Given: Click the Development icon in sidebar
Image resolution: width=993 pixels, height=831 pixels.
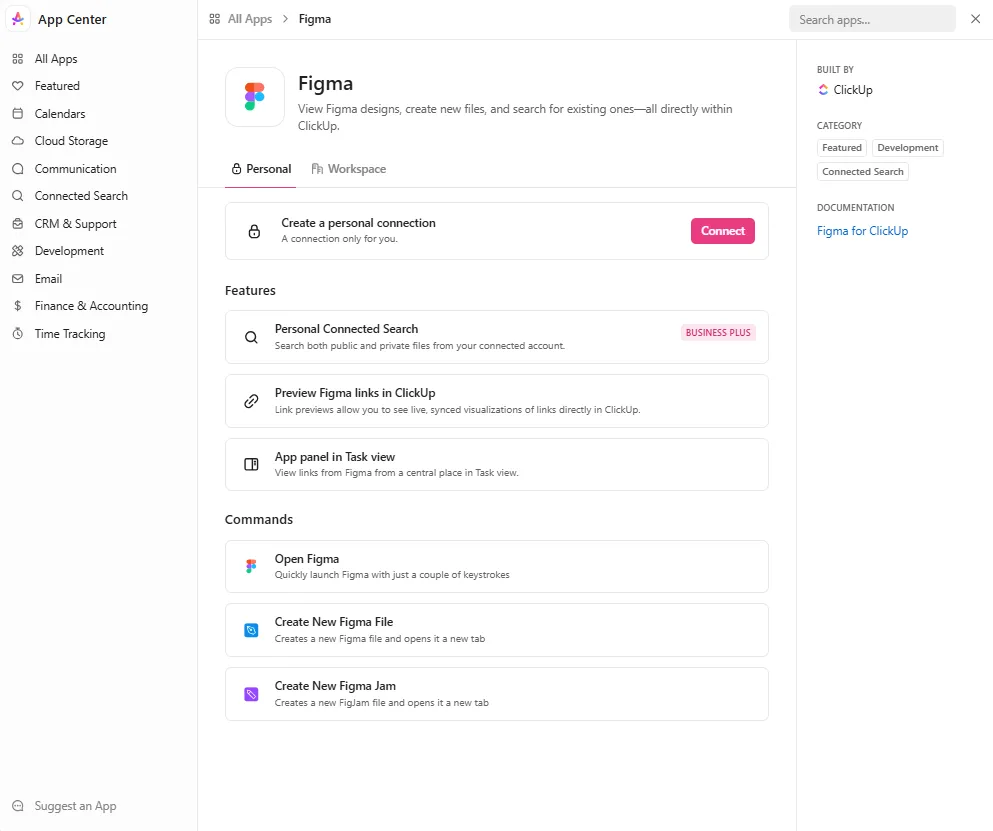Looking at the screenshot, I should click(18, 251).
